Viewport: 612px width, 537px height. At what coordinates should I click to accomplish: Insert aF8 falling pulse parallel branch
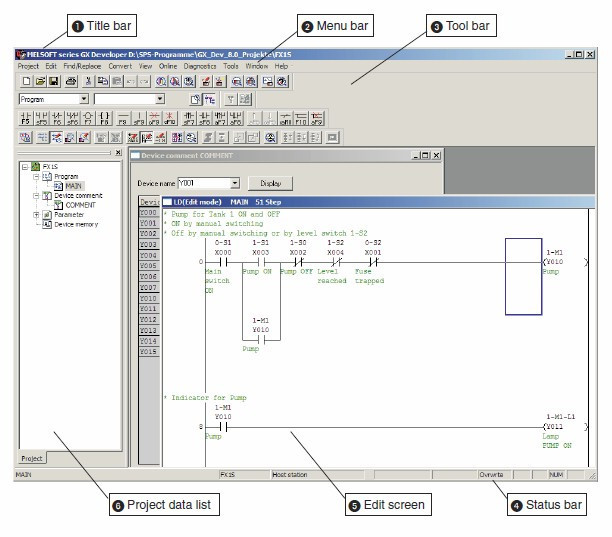point(235,118)
